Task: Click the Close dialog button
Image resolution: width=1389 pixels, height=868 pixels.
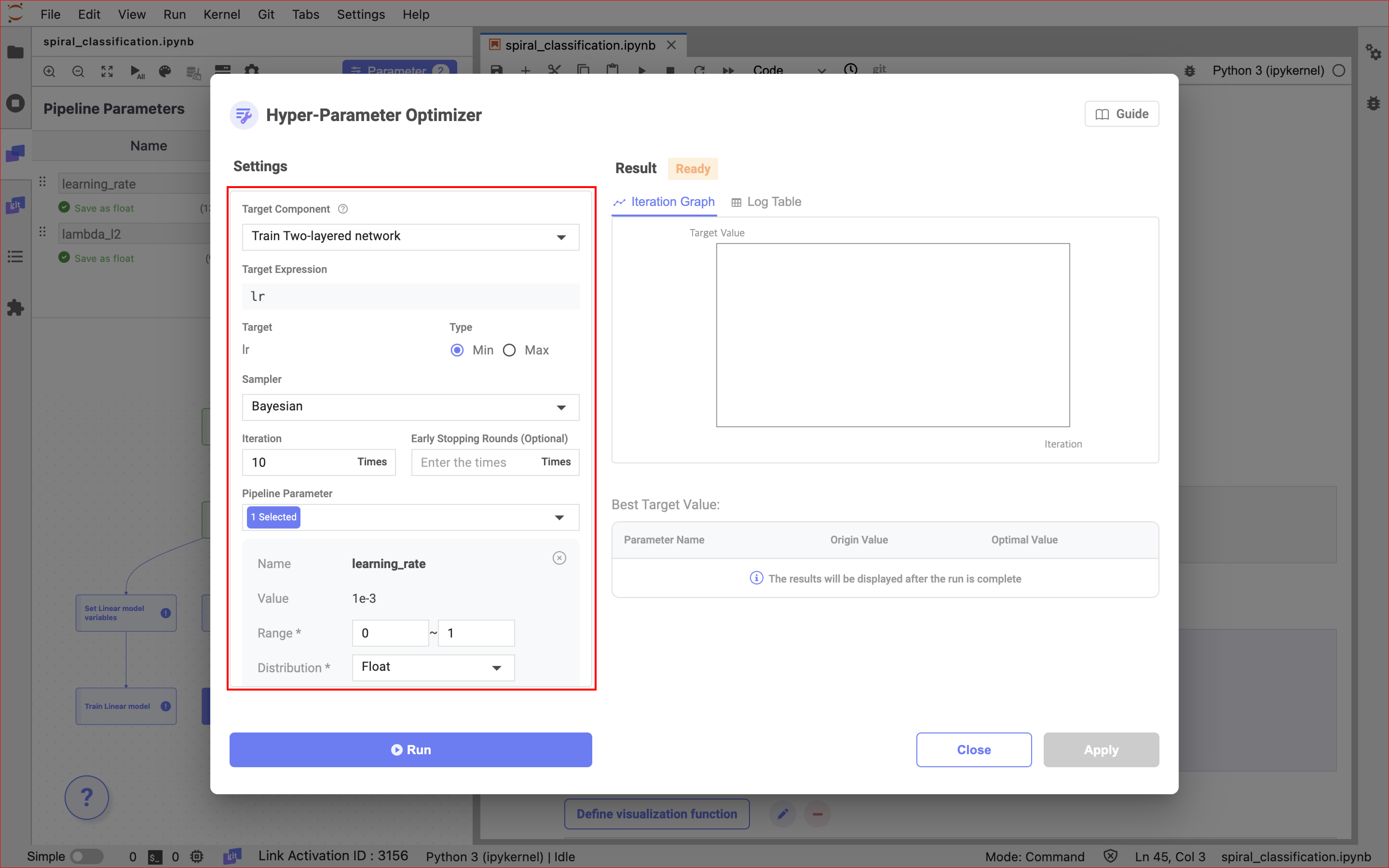Action: [974, 750]
